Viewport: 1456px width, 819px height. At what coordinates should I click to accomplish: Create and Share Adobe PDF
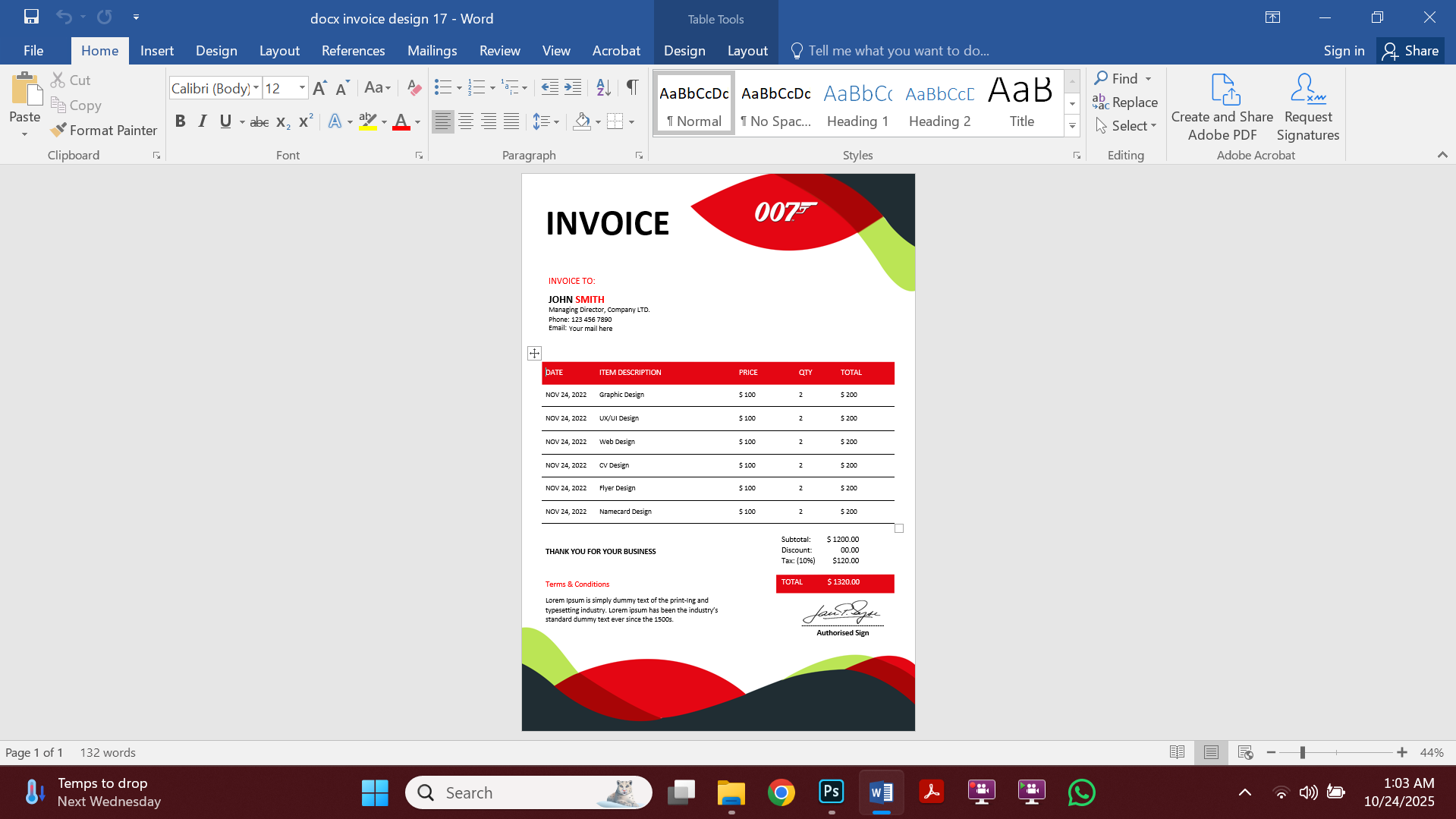(x=1221, y=106)
